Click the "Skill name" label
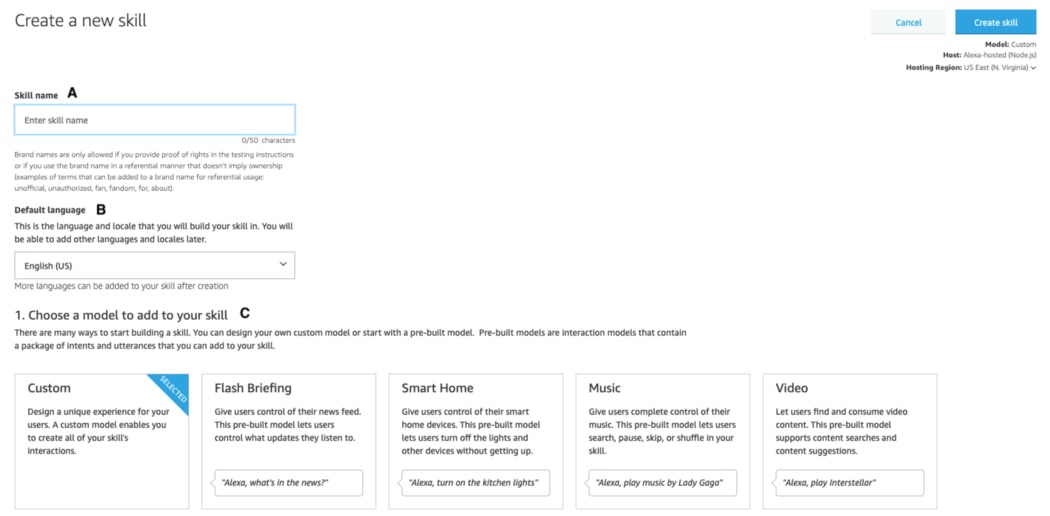The image size is (1050, 516). click(x=36, y=95)
